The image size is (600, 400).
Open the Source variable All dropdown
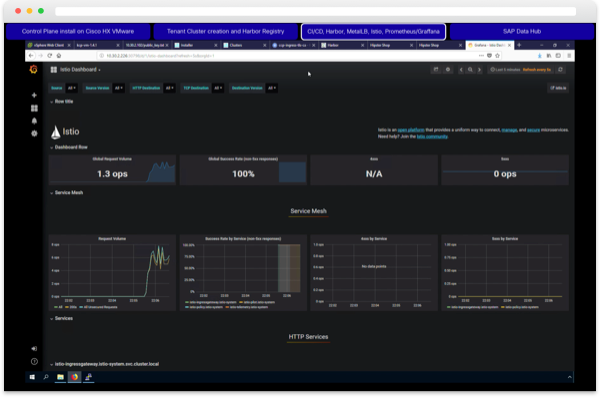point(72,88)
